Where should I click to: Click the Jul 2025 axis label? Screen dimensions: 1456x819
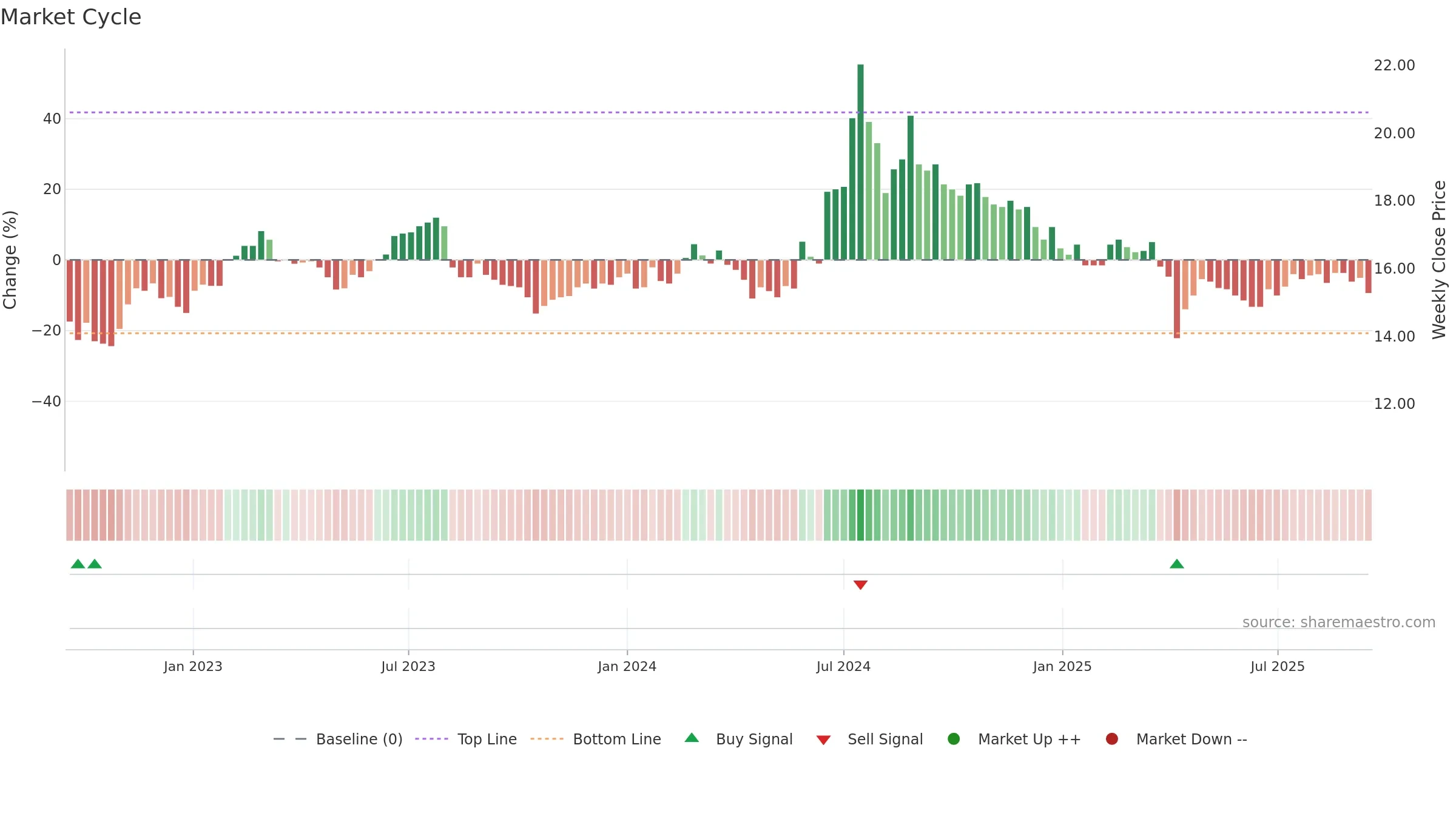[x=1278, y=667]
